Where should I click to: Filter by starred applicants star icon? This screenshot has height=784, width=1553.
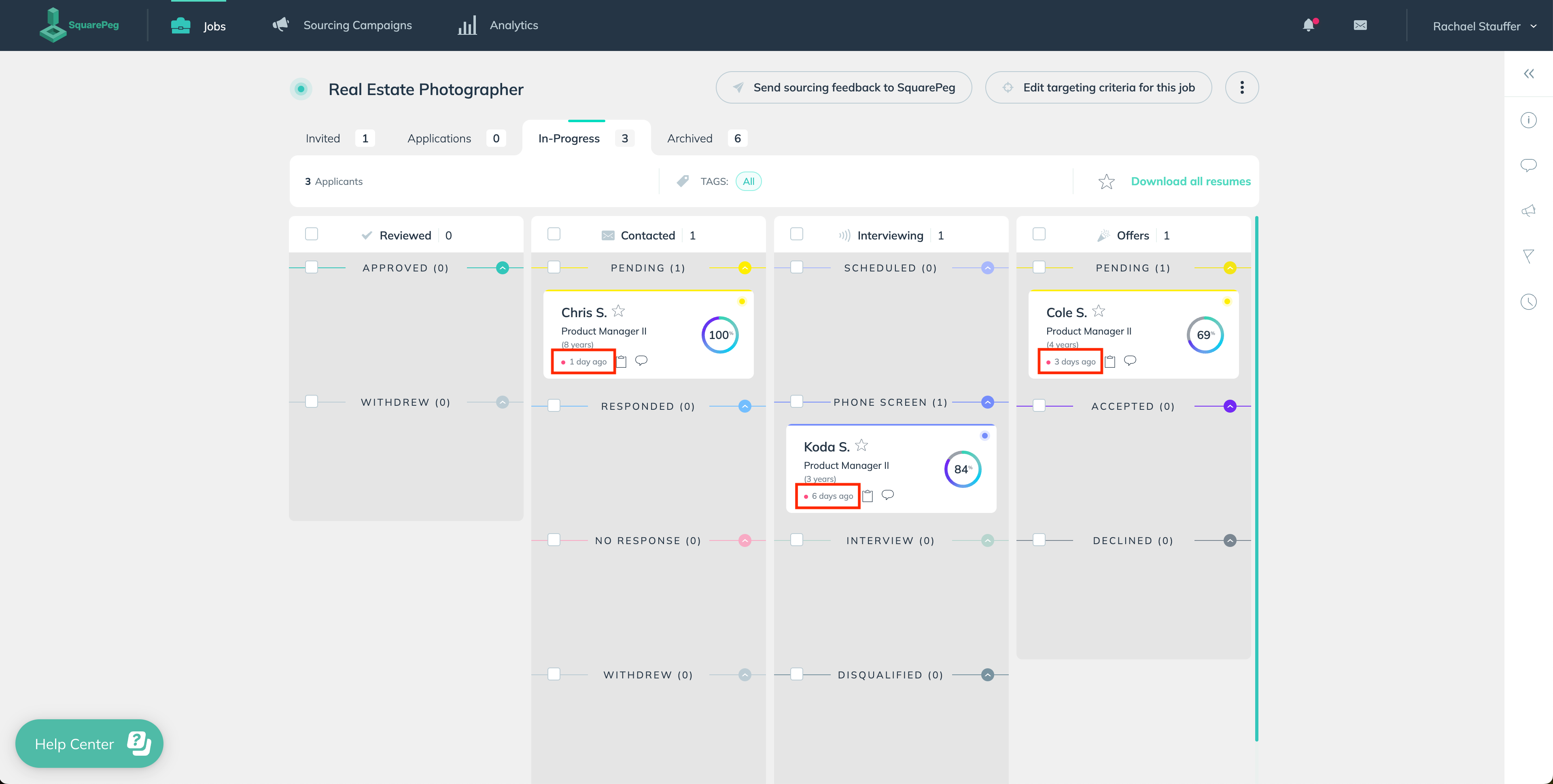tap(1106, 181)
